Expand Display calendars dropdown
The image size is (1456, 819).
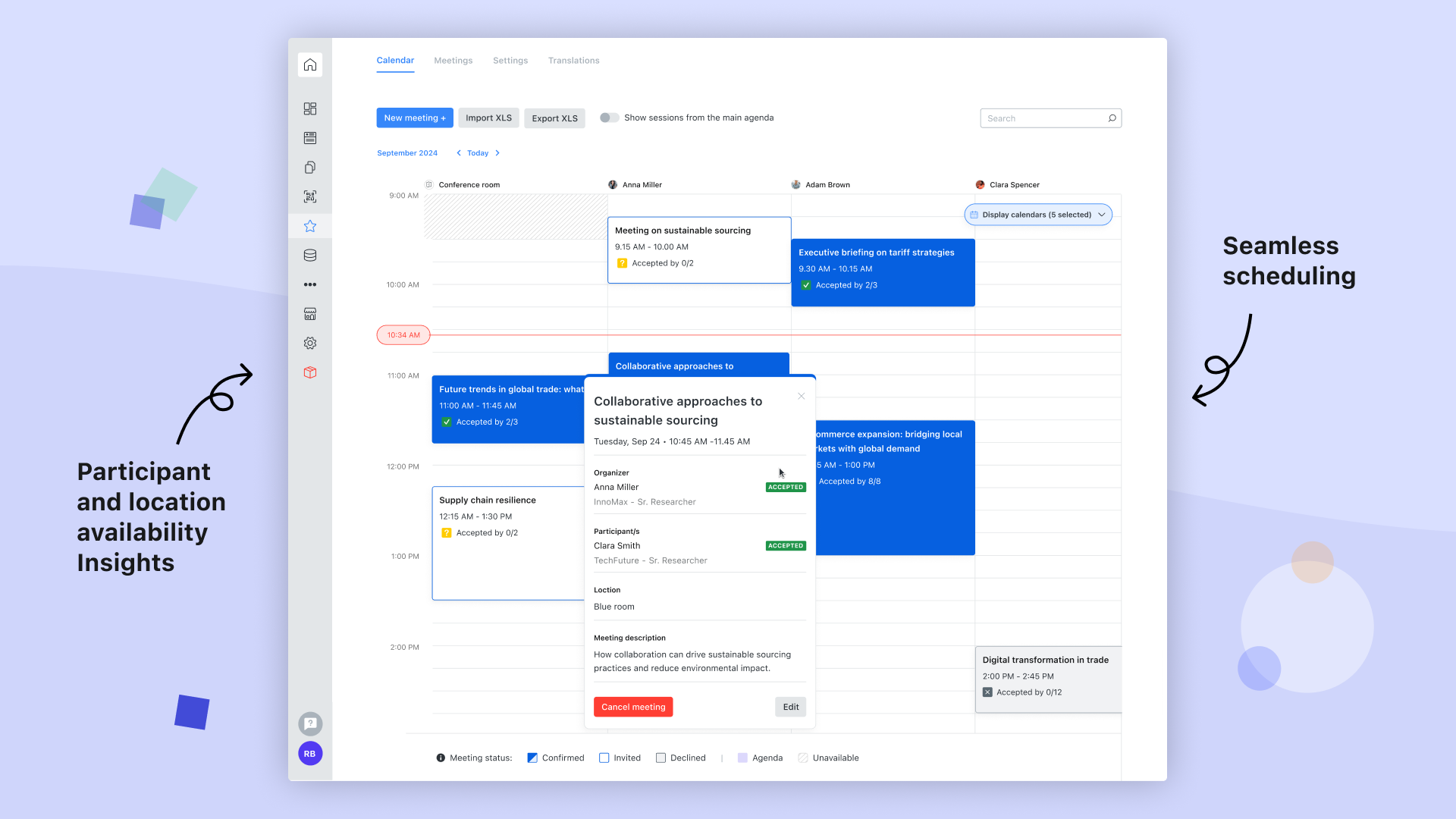point(1037,215)
